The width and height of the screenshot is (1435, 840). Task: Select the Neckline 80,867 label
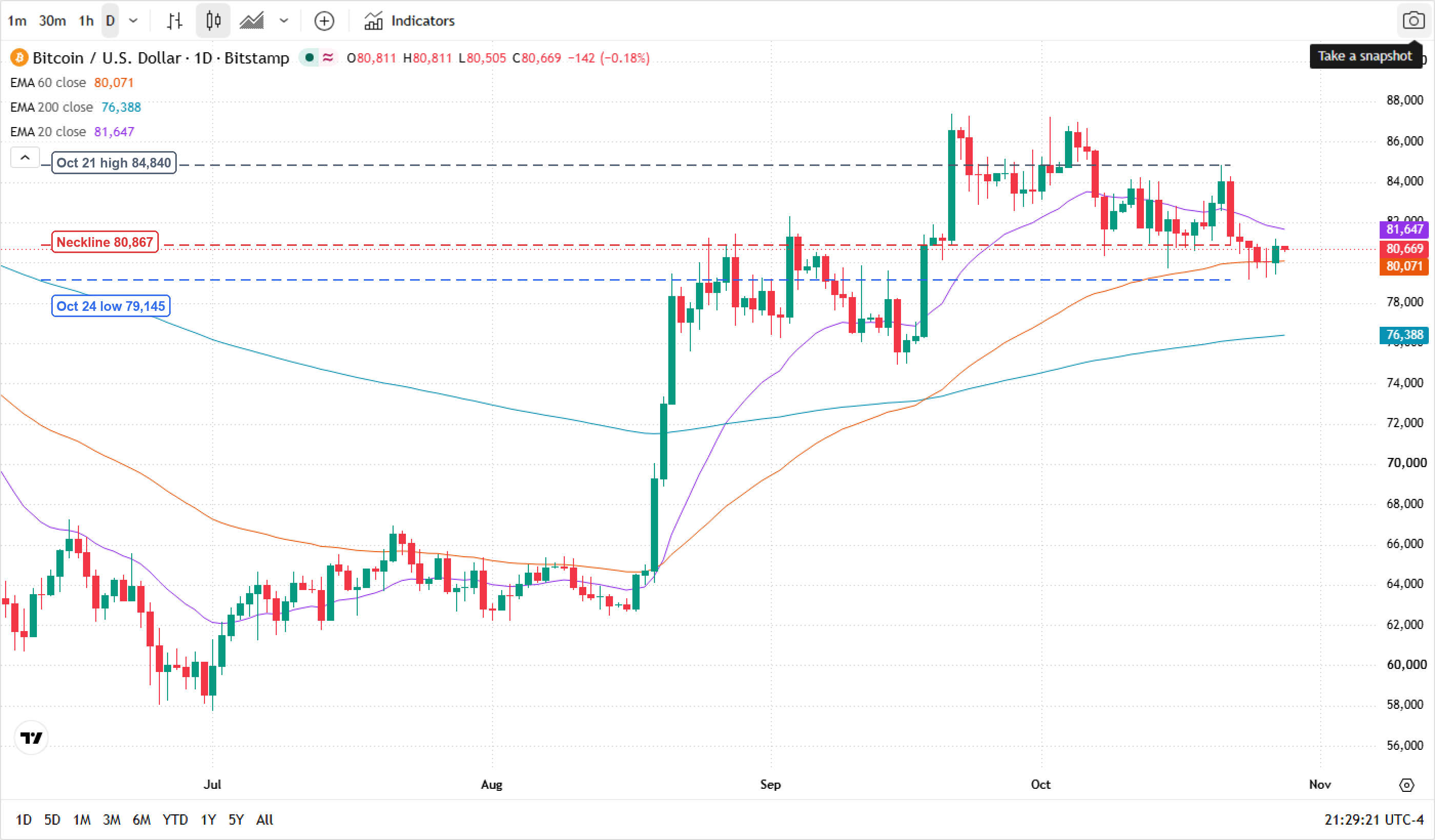click(105, 242)
